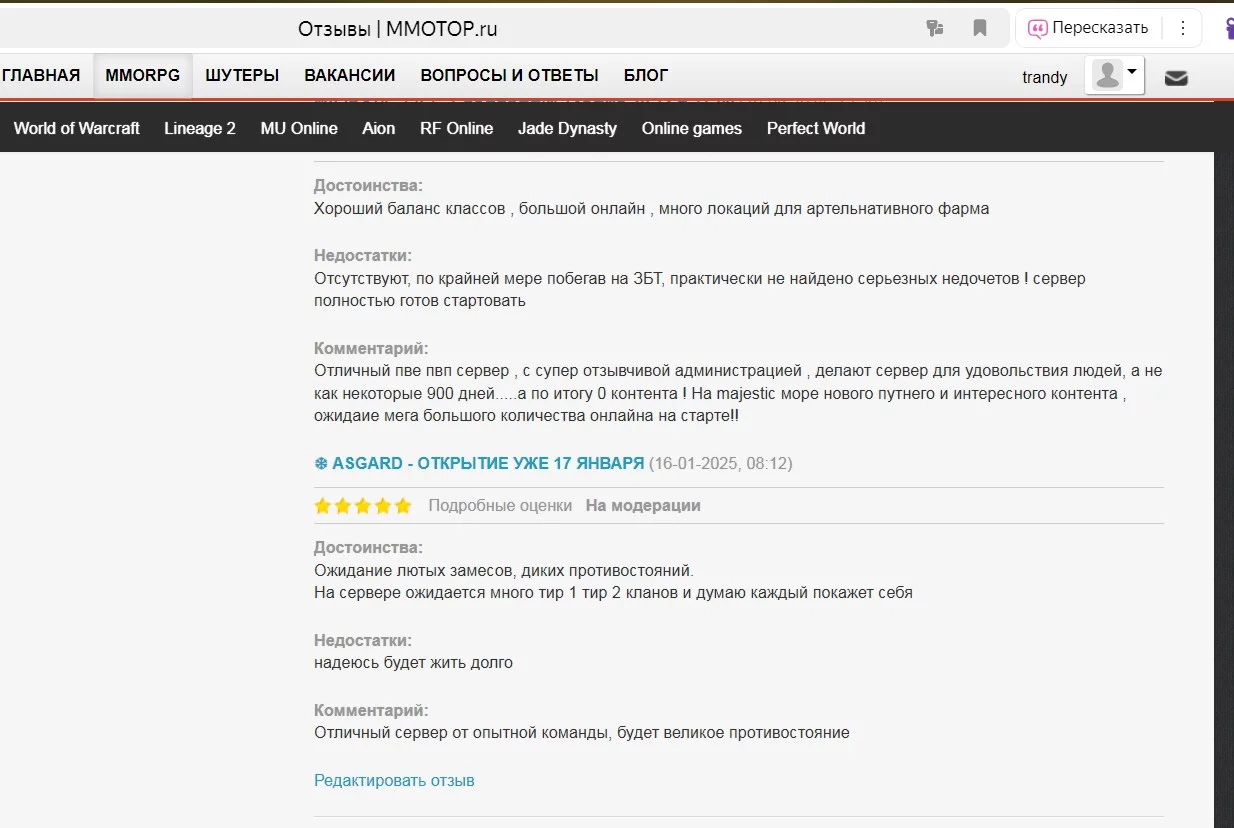The width and height of the screenshot is (1234, 828).
Task: Click the trandy username
Action: [x=1044, y=77]
